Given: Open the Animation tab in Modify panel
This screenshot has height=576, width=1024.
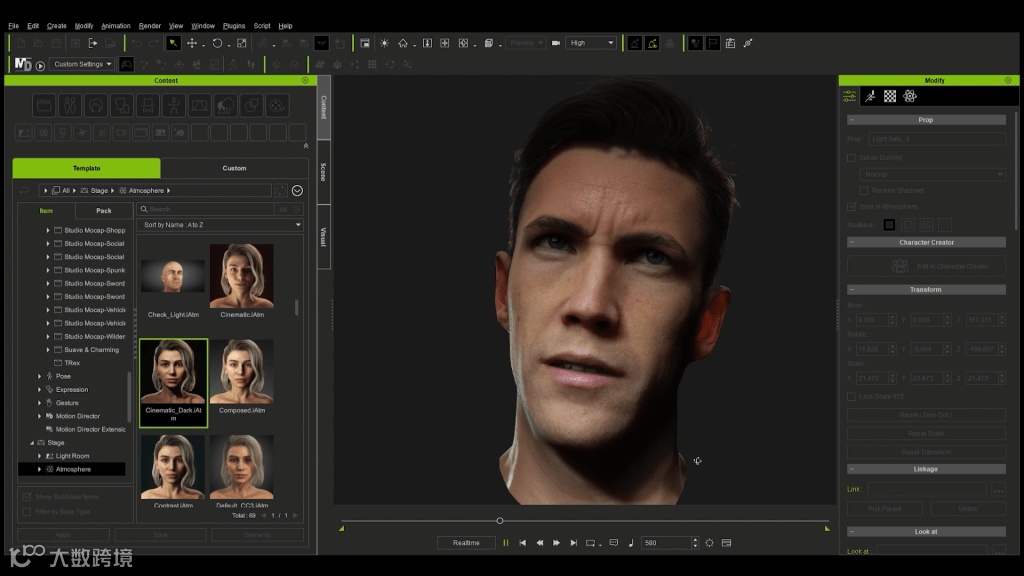Looking at the screenshot, I should click(869, 96).
